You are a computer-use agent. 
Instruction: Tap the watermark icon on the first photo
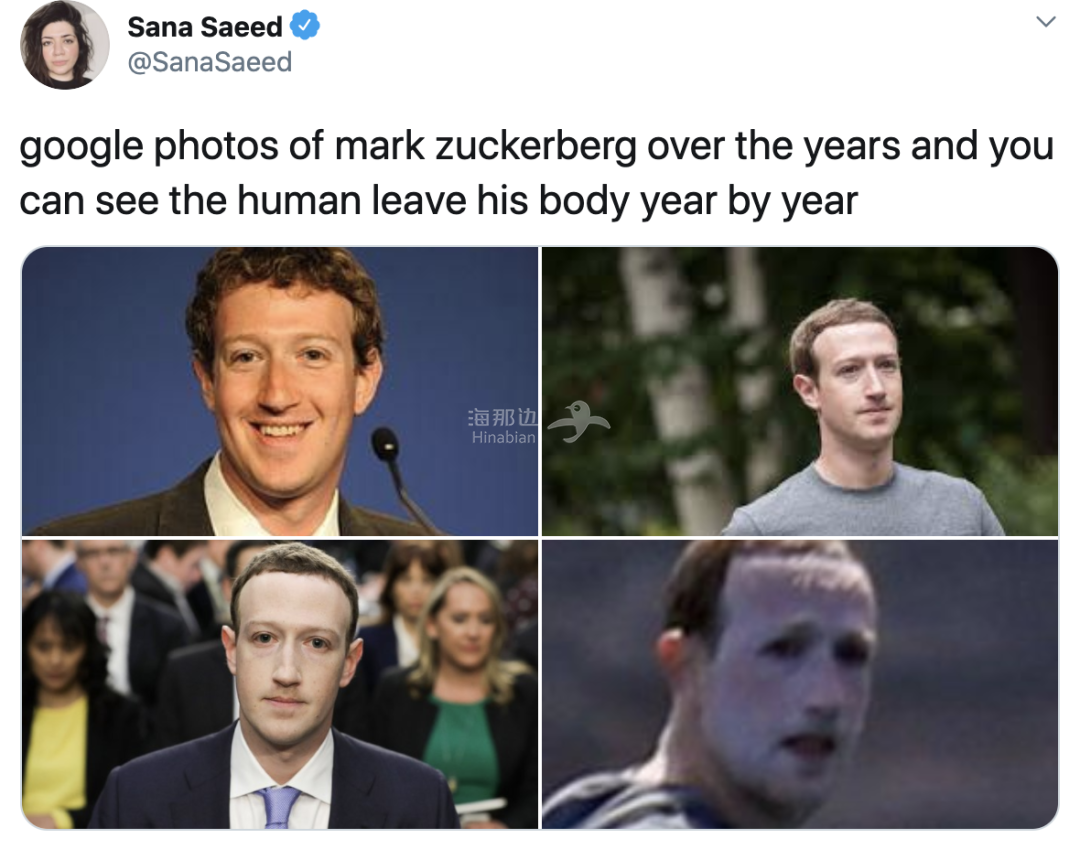point(577,420)
